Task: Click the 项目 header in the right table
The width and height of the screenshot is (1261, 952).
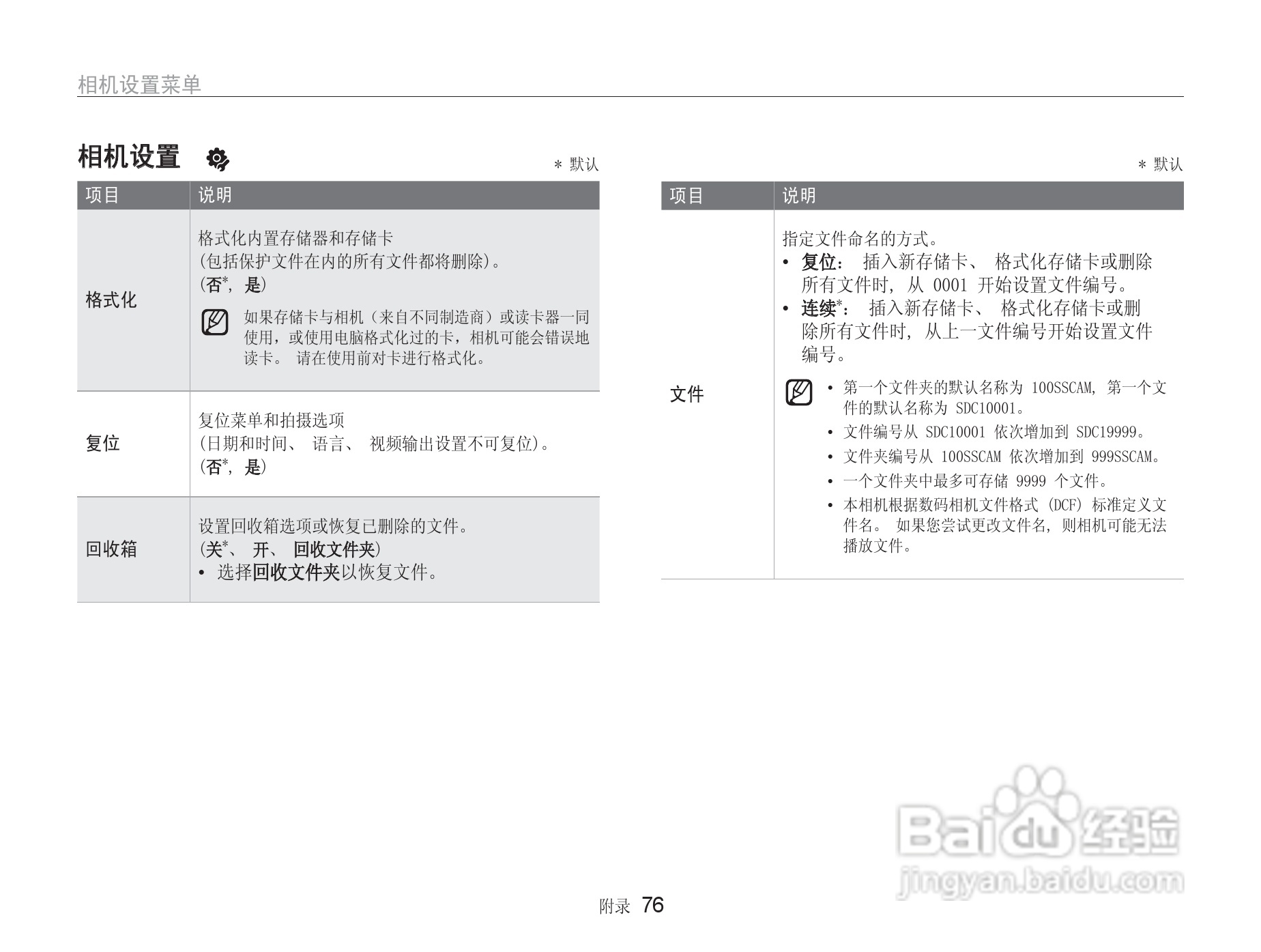Action: coord(686,196)
